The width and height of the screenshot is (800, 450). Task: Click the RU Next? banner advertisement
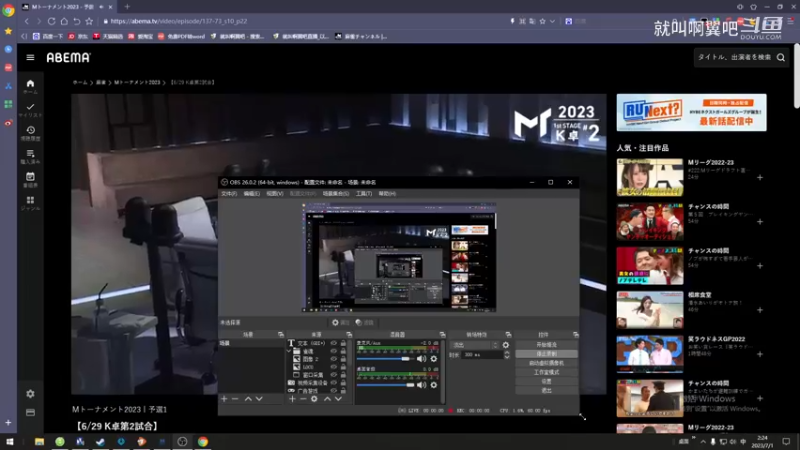(691, 112)
